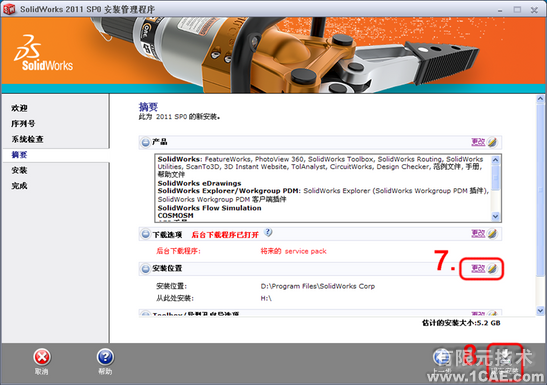Collapse the 下载选项 section
This screenshot has height=385, width=547.
145,234
